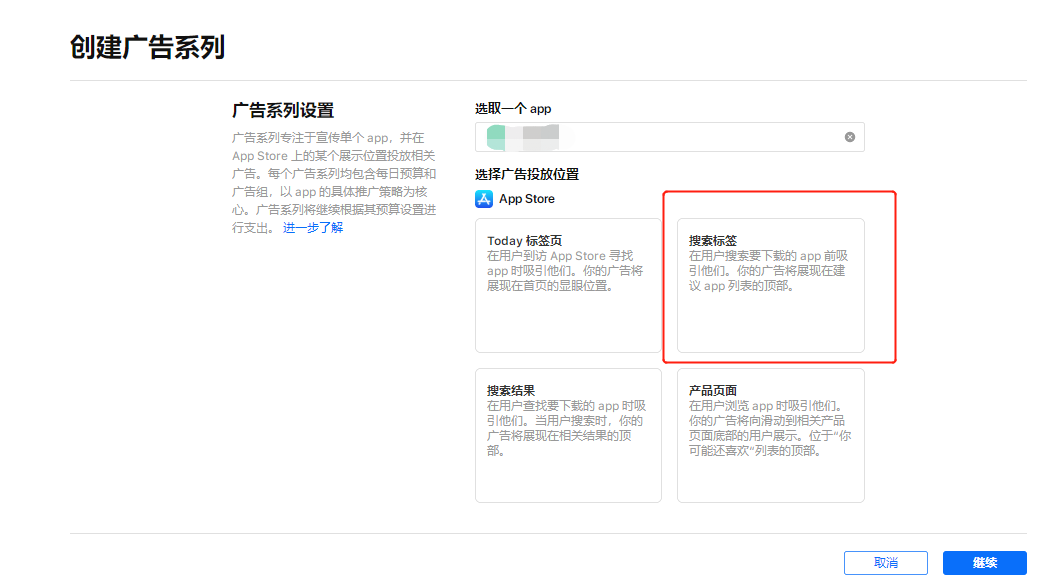Click the 选取一个 app field label
Image resolution: width=1049 pixels, height=583 pixels.
click(513, 108)
